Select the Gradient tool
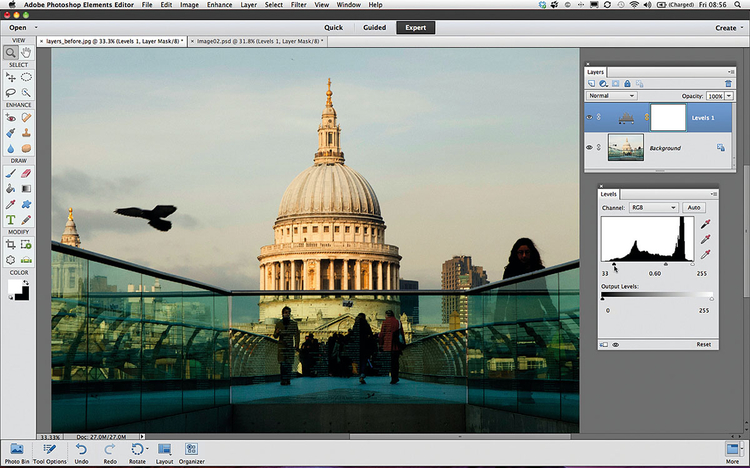The height and width of the screenshot is (468, 750). 26,189
